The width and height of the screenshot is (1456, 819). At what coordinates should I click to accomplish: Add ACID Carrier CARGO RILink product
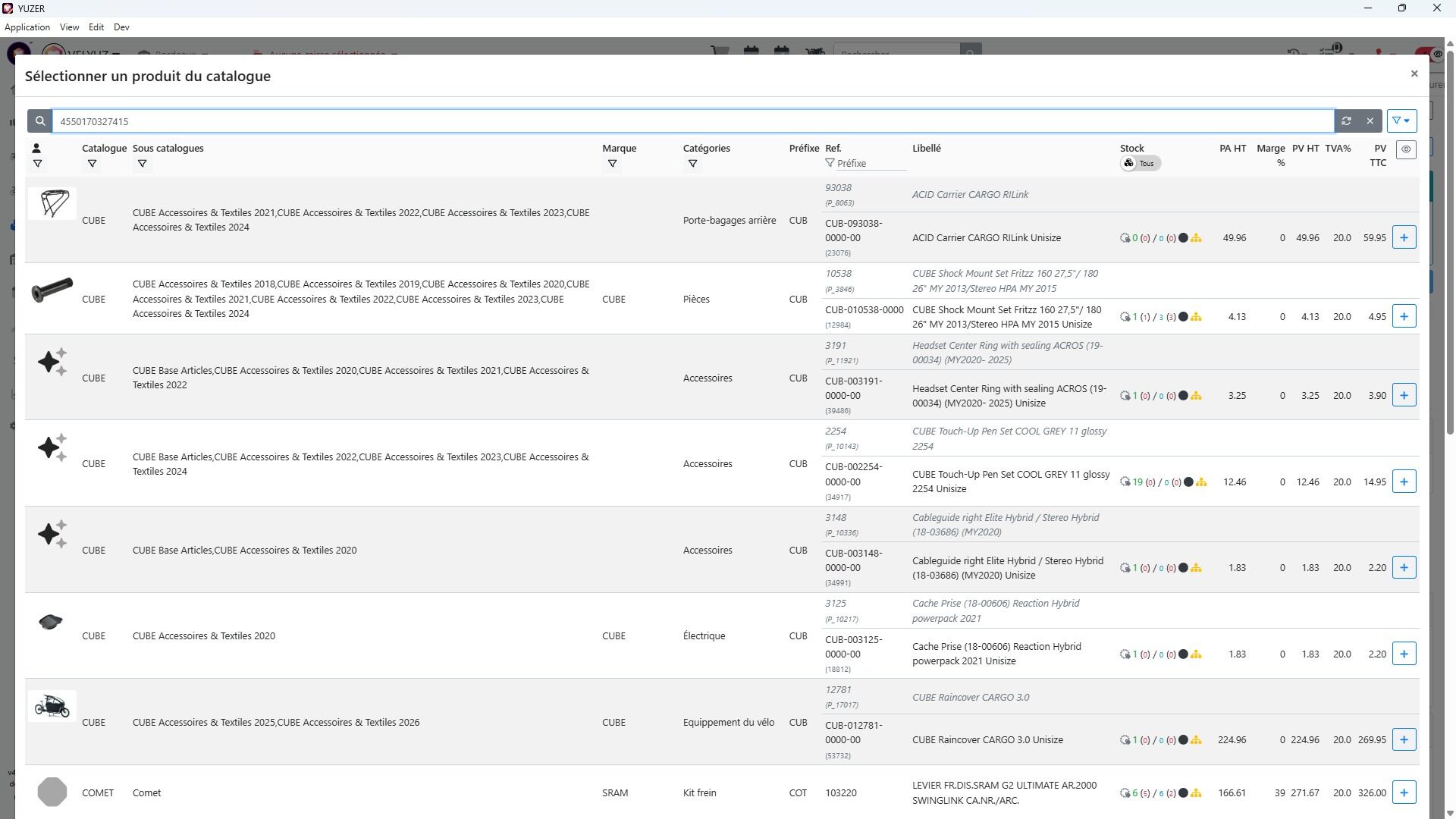click(1404, 238)
